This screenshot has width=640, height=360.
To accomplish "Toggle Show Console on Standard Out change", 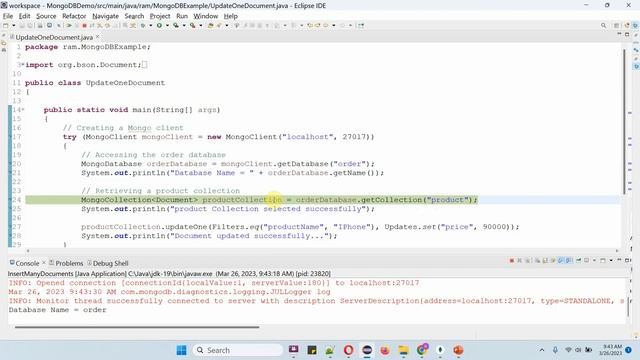I will pyautogui.click(x=560, y=260).
